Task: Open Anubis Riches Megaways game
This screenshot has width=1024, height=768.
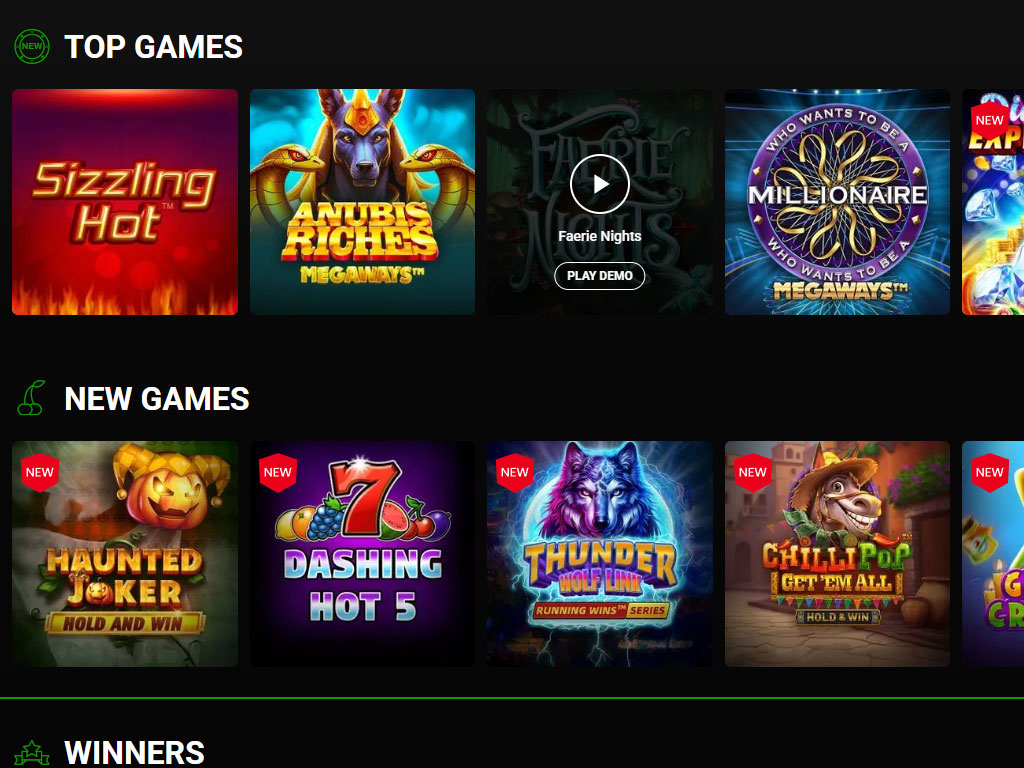Action: click(x=362, y=202)
